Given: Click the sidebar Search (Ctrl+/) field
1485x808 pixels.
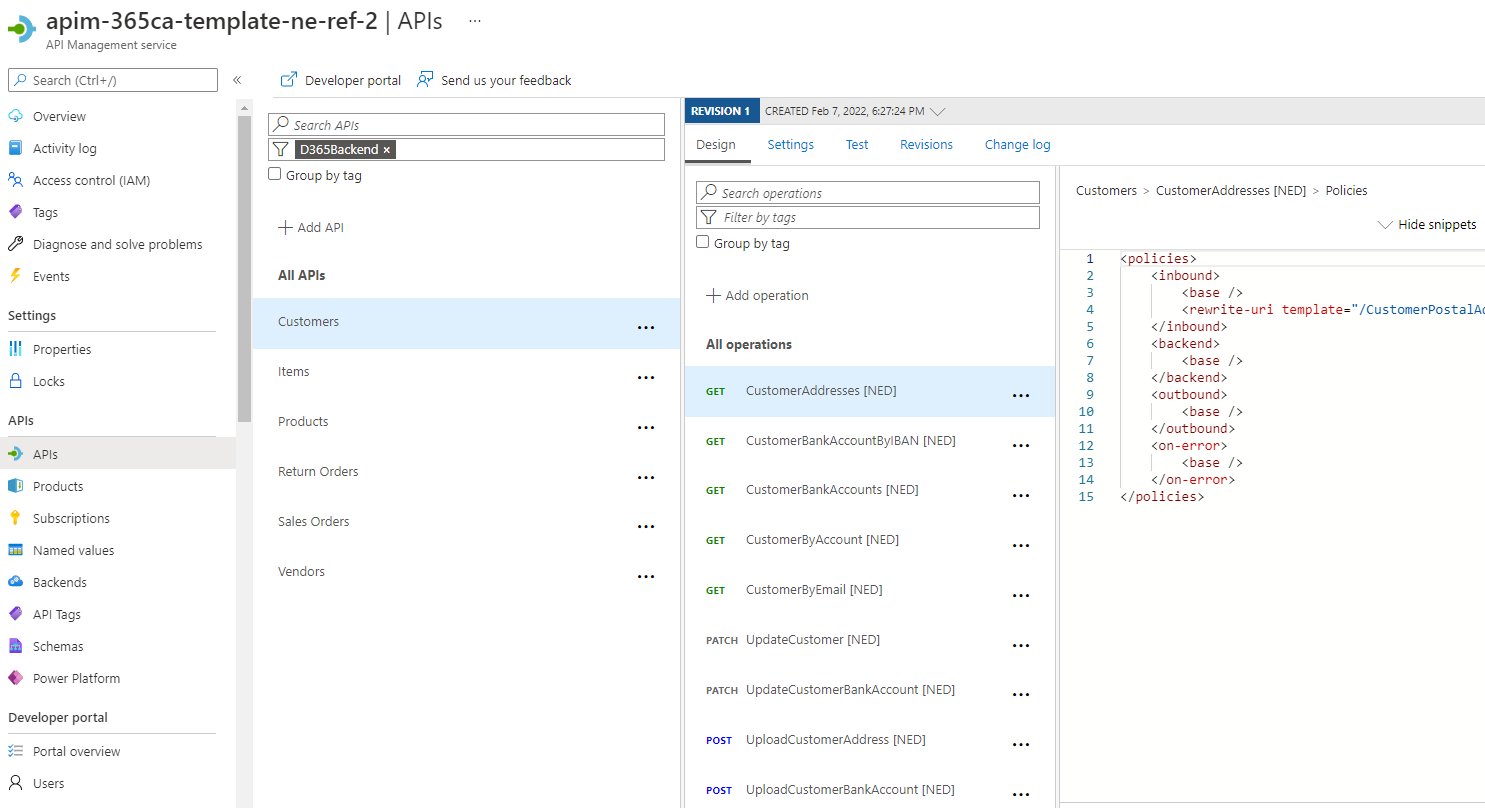Looking at the screenshot, I should (x=113, y=80).
